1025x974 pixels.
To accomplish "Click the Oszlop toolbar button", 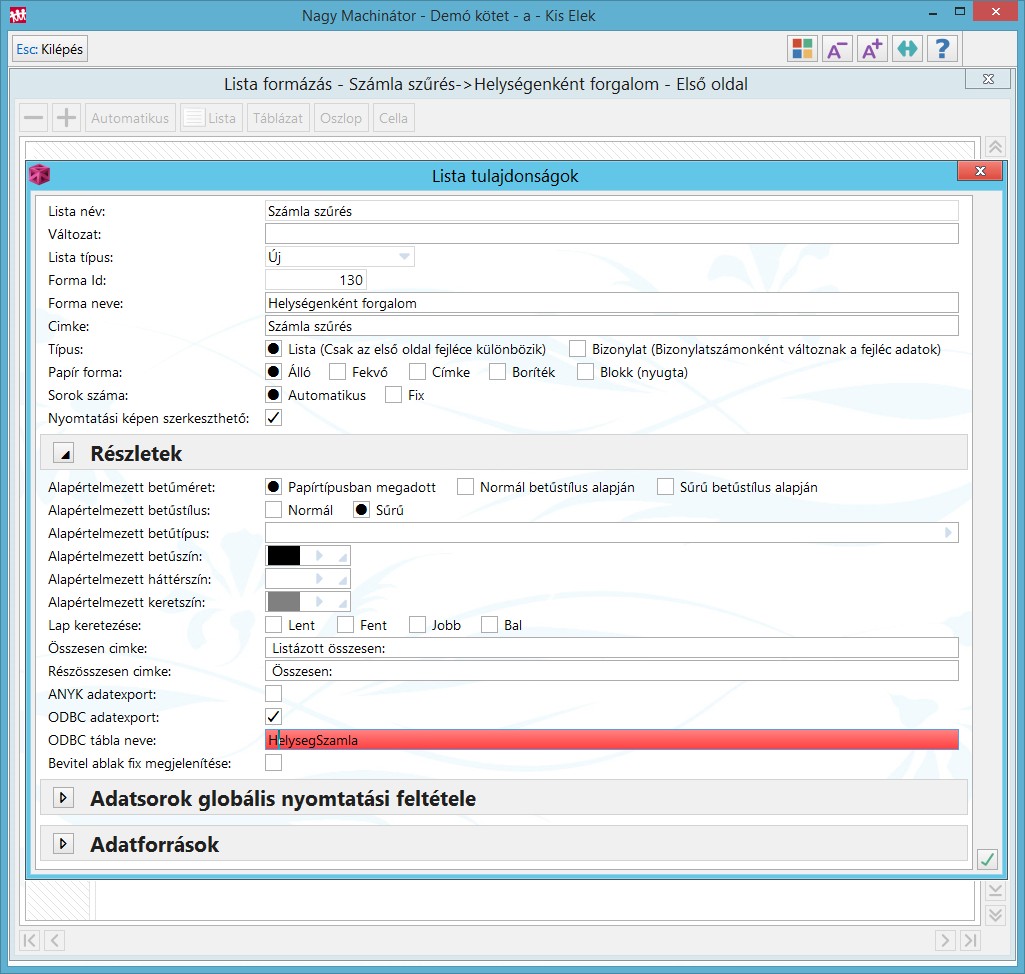I will tap(341, 118).
